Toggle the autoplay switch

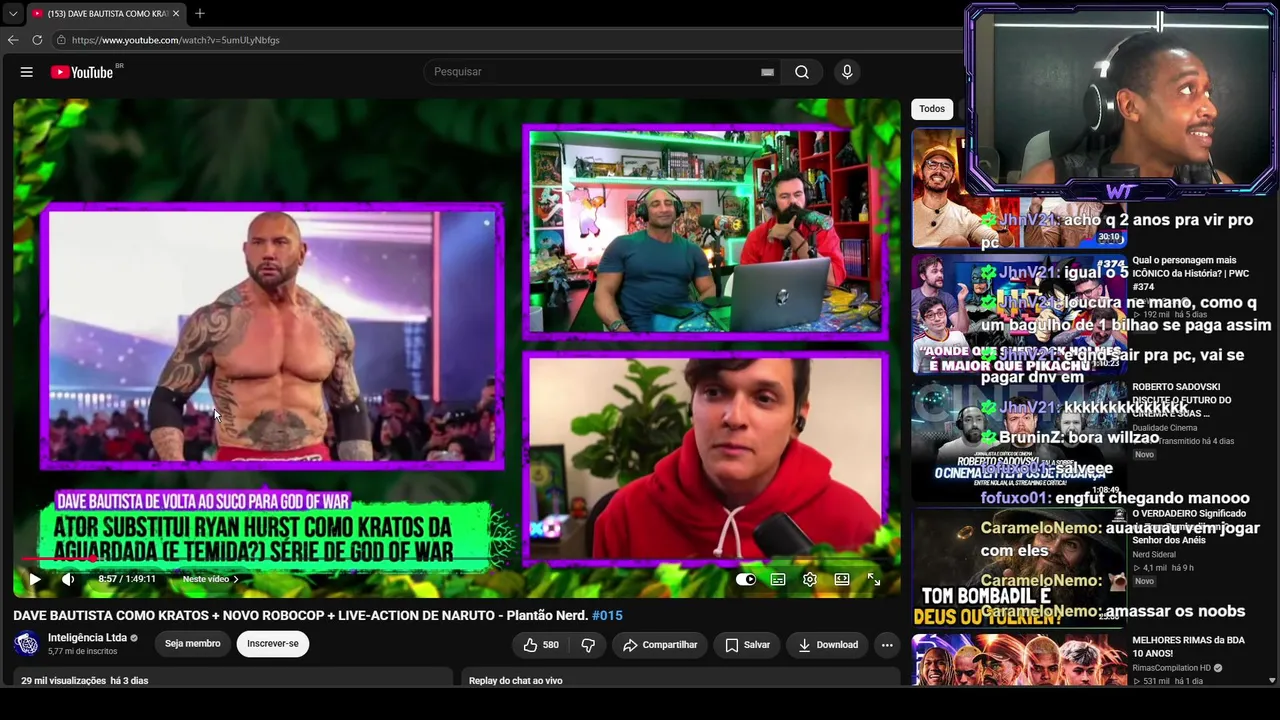746,579
